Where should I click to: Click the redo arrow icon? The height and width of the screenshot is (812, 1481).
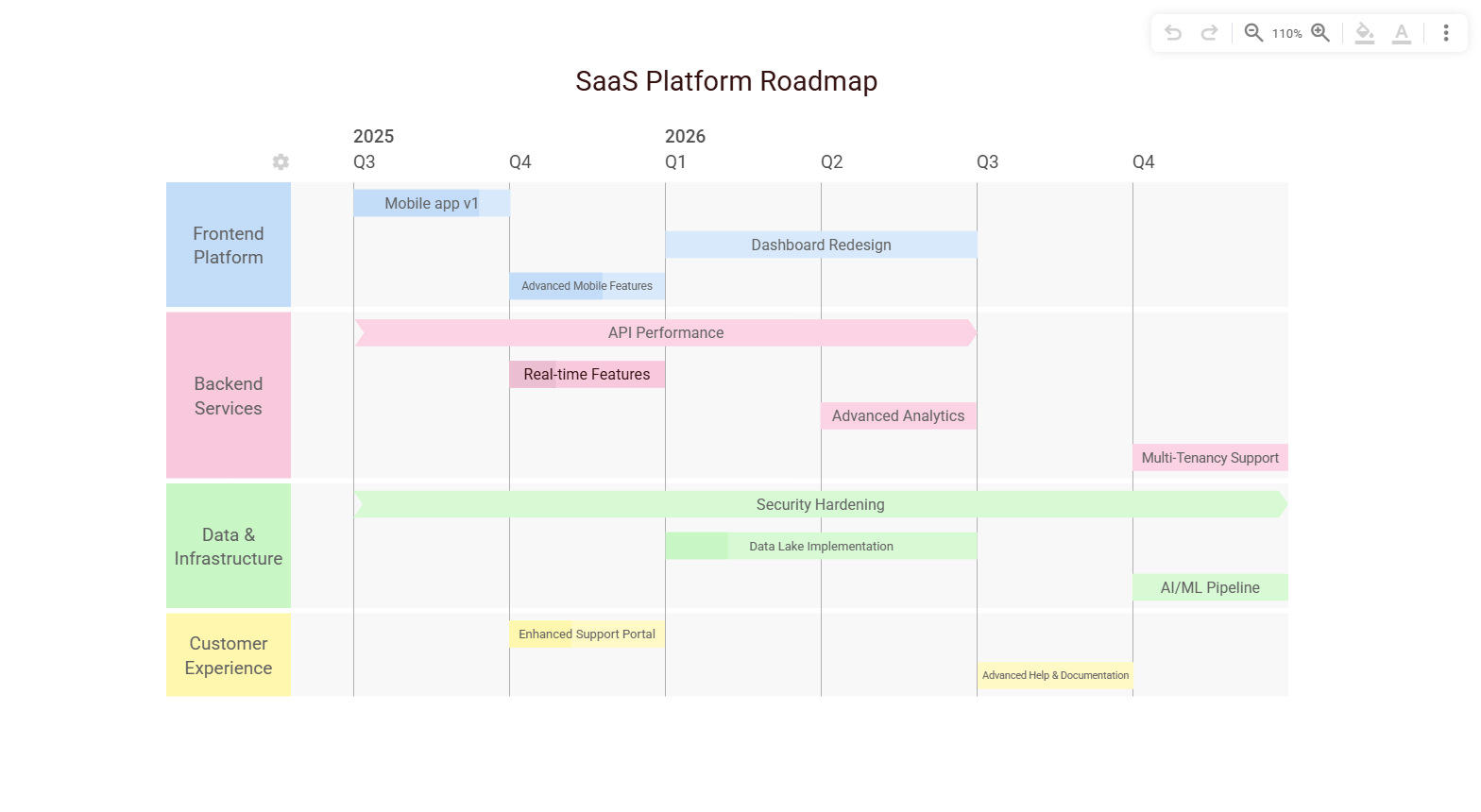pyautogui.click(x=1209, y=33)
